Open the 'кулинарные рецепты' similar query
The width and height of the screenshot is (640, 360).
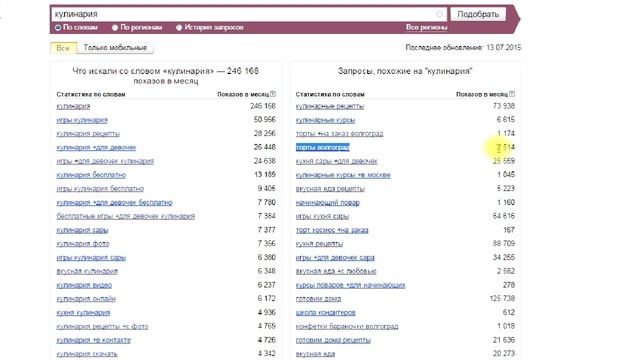pos(330,106)
